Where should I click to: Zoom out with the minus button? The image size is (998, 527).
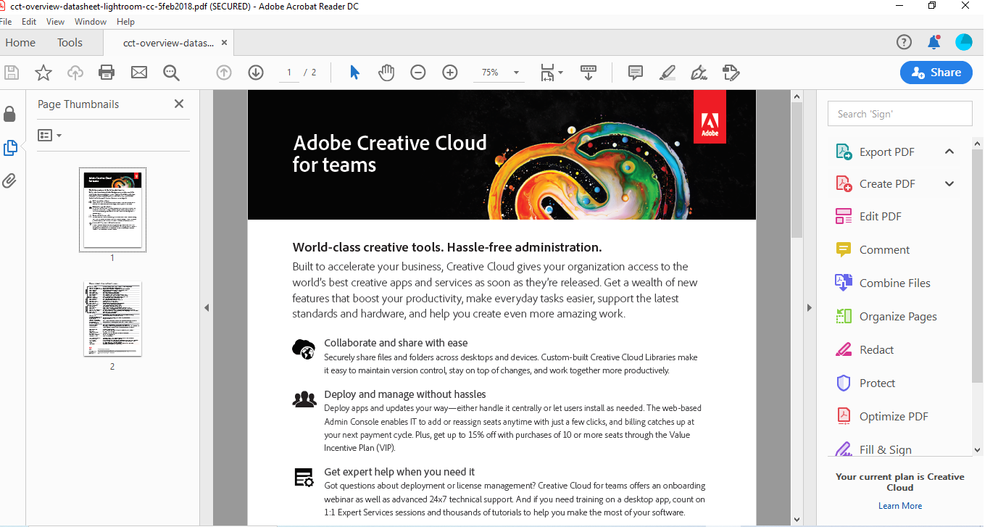pos(418,73)
